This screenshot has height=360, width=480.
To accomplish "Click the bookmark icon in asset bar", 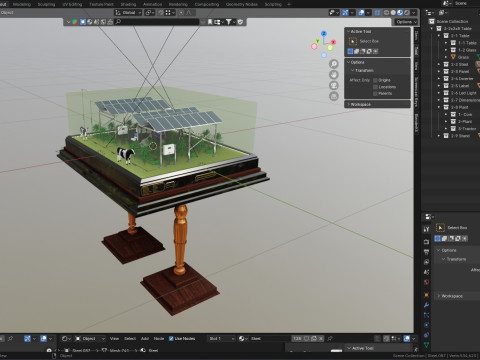I will point(210,22).
